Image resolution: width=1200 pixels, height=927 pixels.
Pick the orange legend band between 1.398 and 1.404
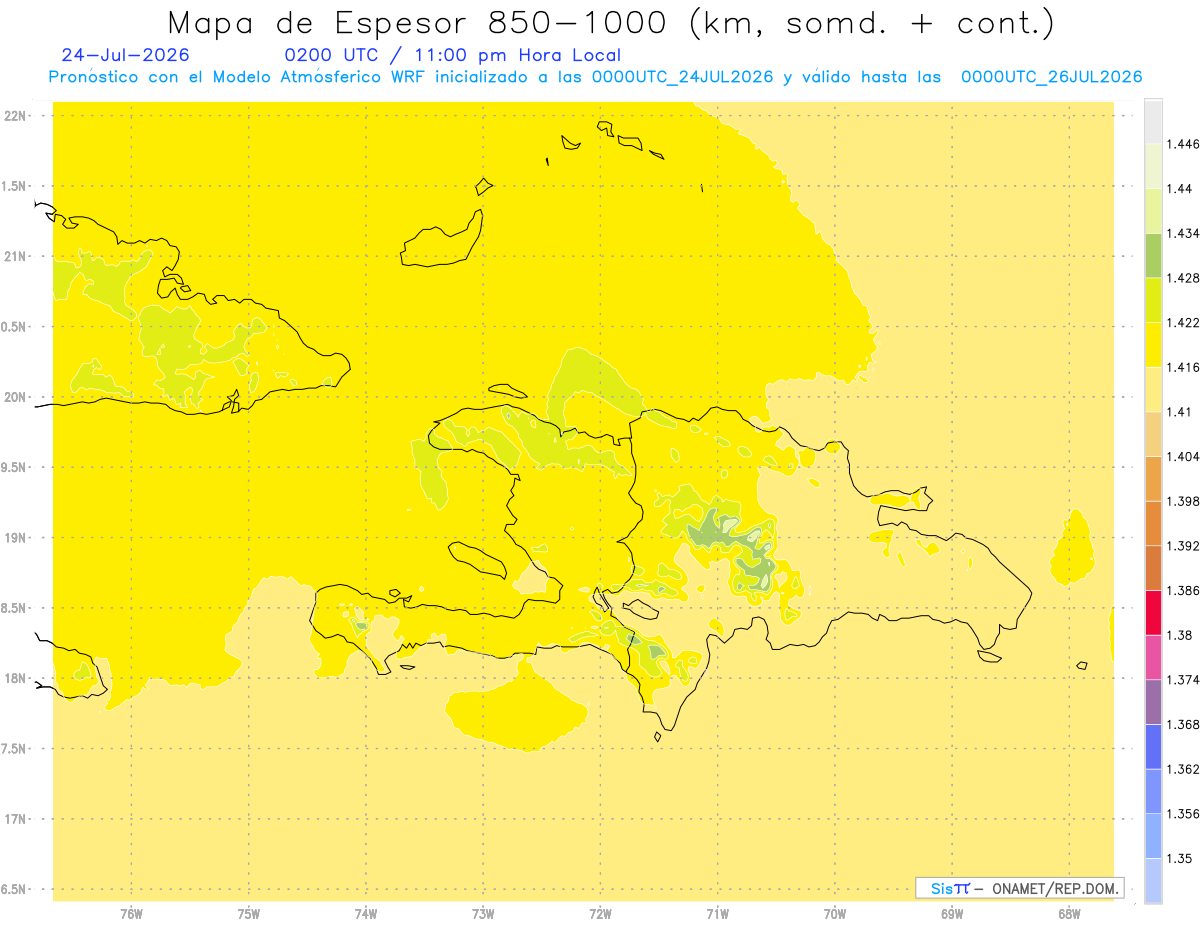tap(1153, 478)
